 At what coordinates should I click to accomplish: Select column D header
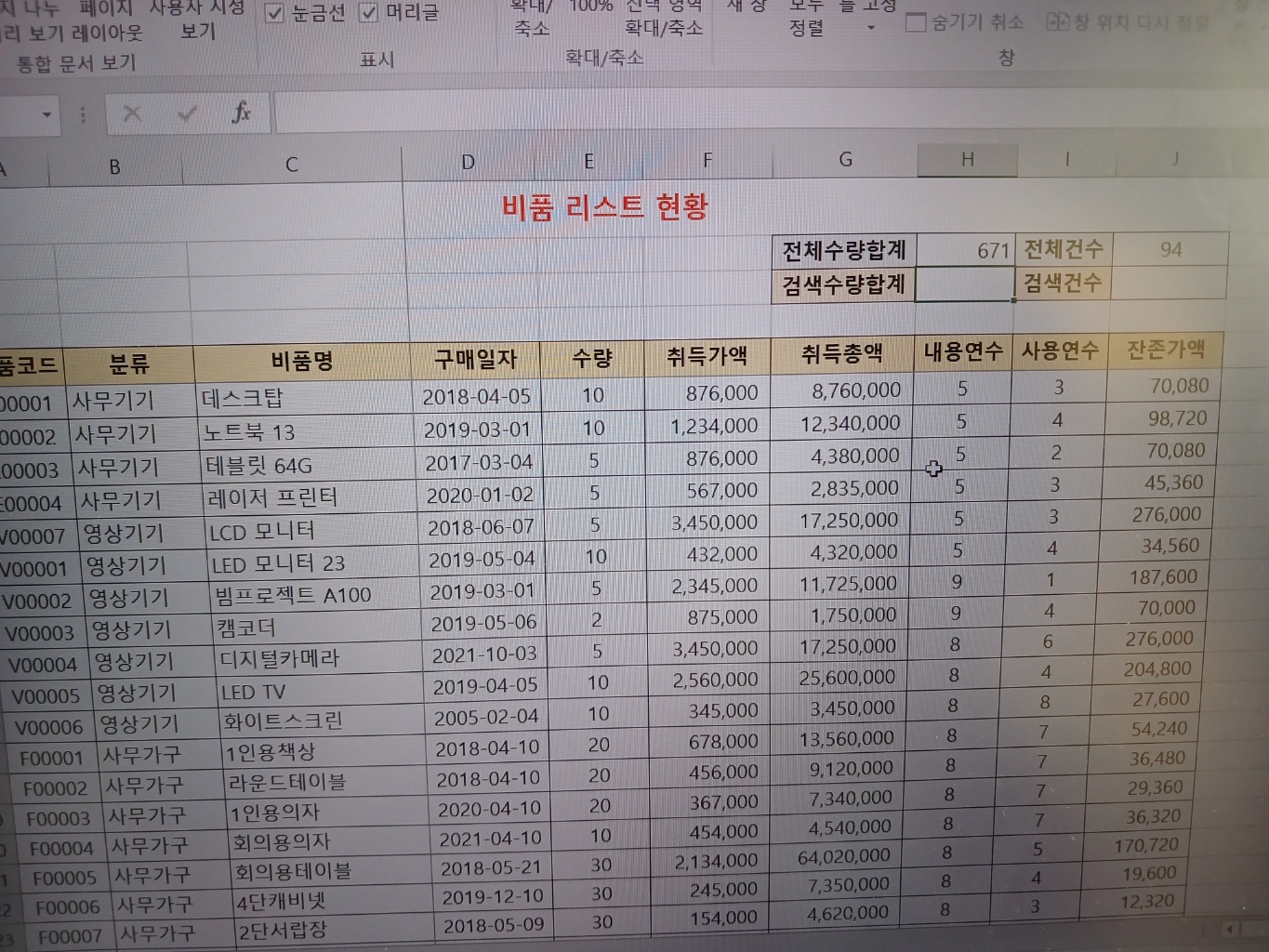point(468,163)
